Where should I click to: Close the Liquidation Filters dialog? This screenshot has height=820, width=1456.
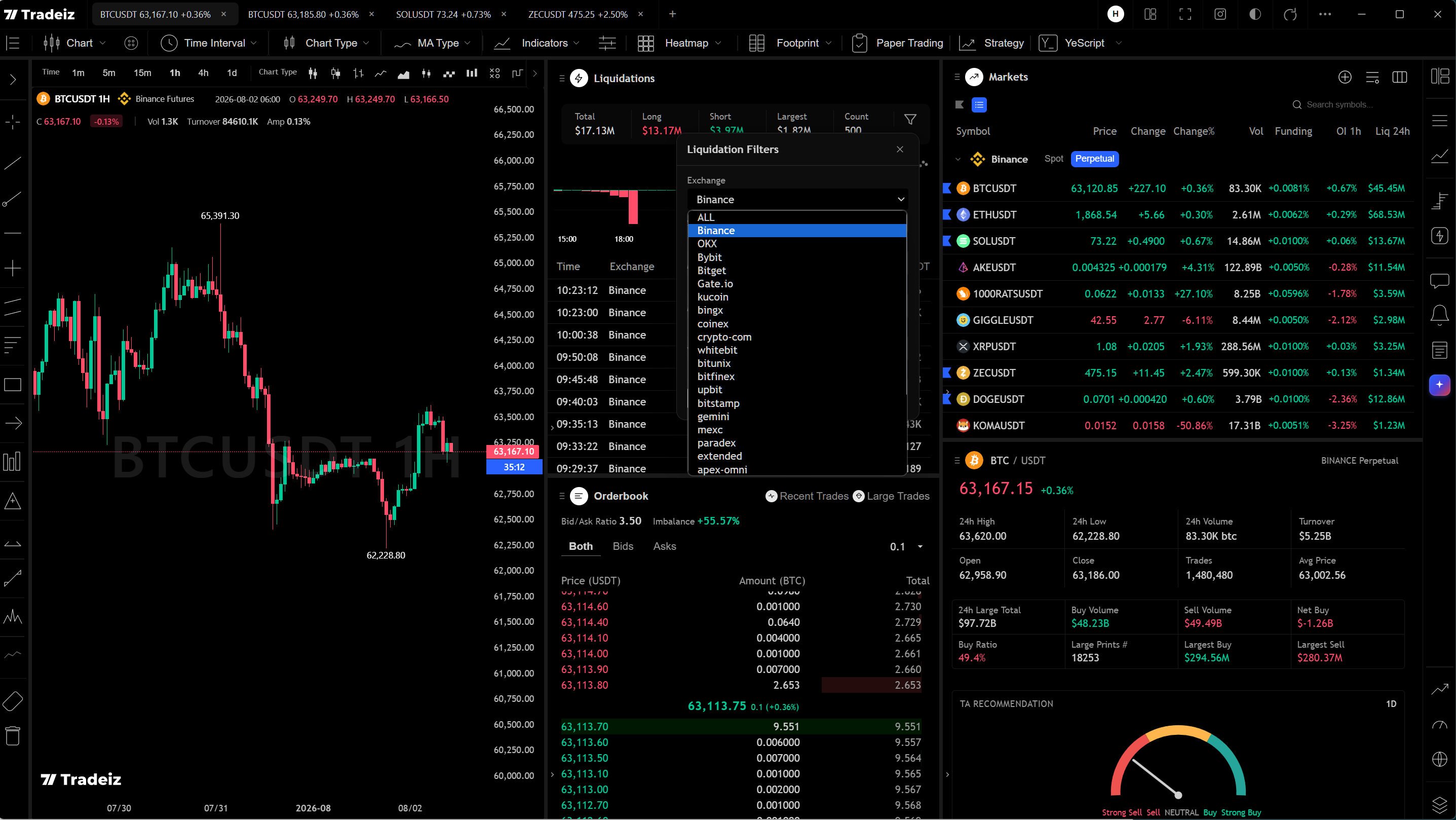(x=900, y=150)
